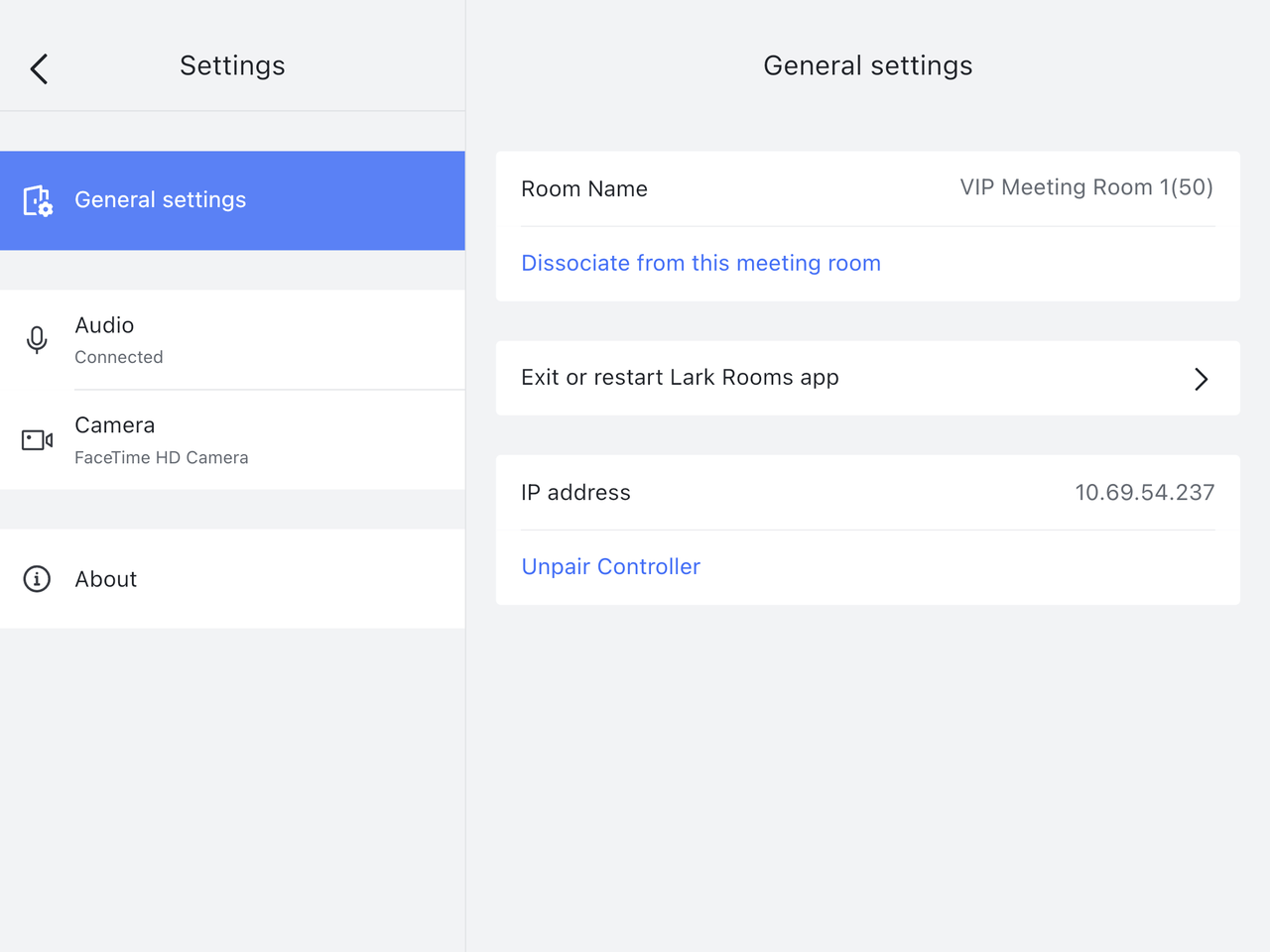Click the FaceTime HD Camera subtitle
The image size is (1270, 952).
click(x=162, y=458)
